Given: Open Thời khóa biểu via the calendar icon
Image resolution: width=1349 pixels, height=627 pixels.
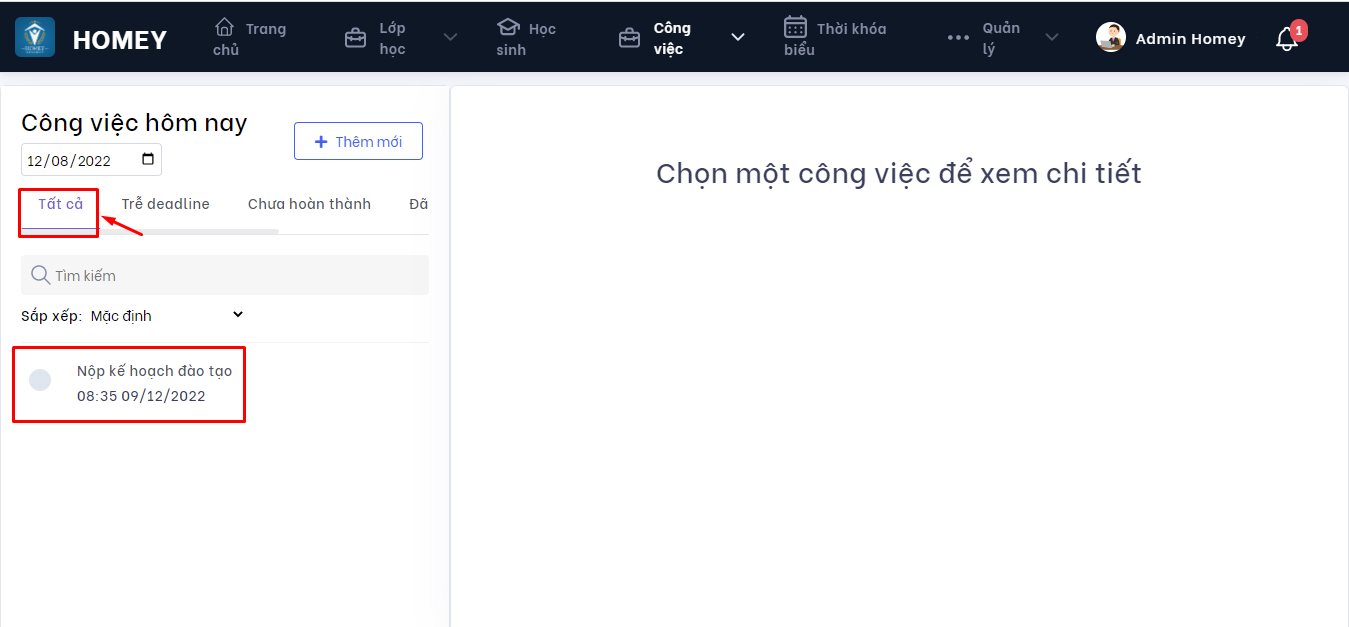Looking at the screenshot, I should 795,28.
